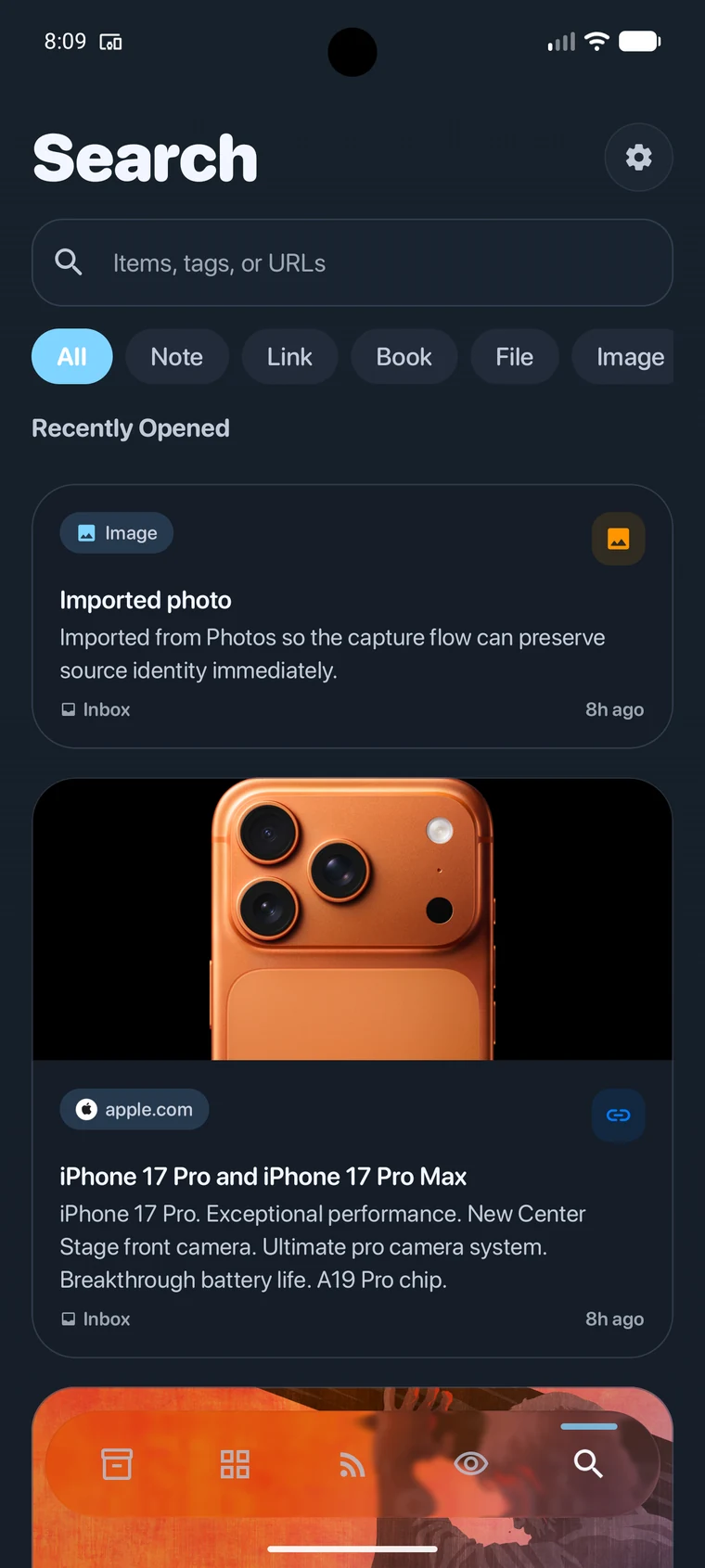Tap the magnifier icon in search field
This screenshot has width=705, height=1568.
coord(69,262)
